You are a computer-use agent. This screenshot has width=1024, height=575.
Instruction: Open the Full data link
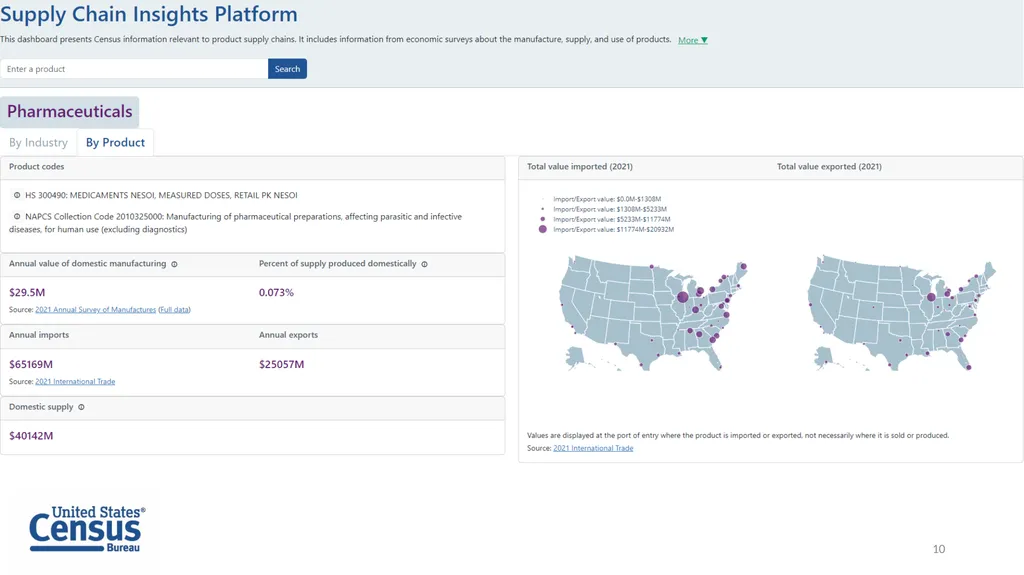click(174, 310)
